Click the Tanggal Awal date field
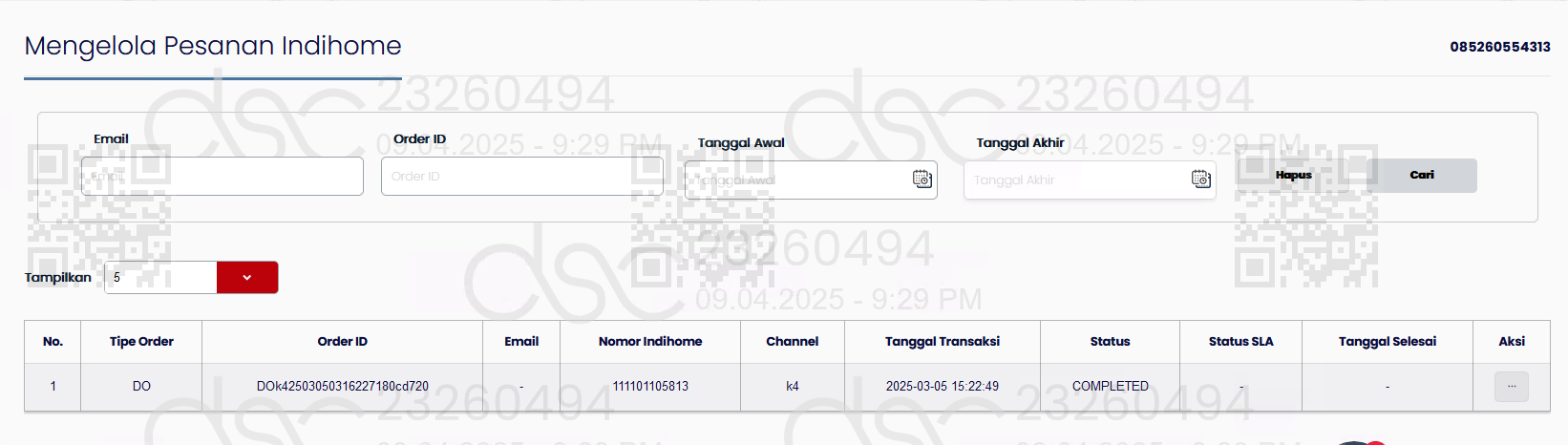Image resolution: width=1568 pixels, height=445 pixels. point(811,180)
